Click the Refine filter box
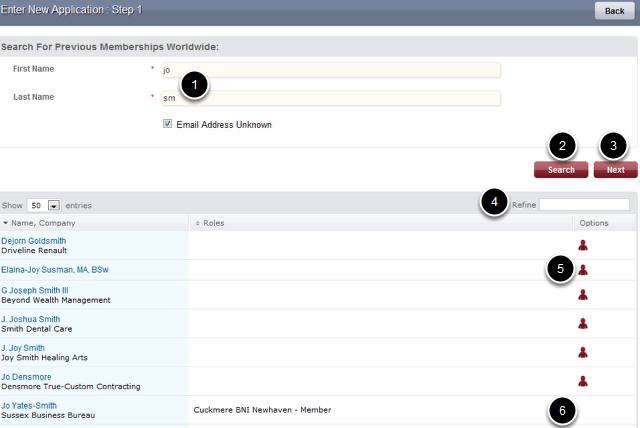 tap(584, 204)
